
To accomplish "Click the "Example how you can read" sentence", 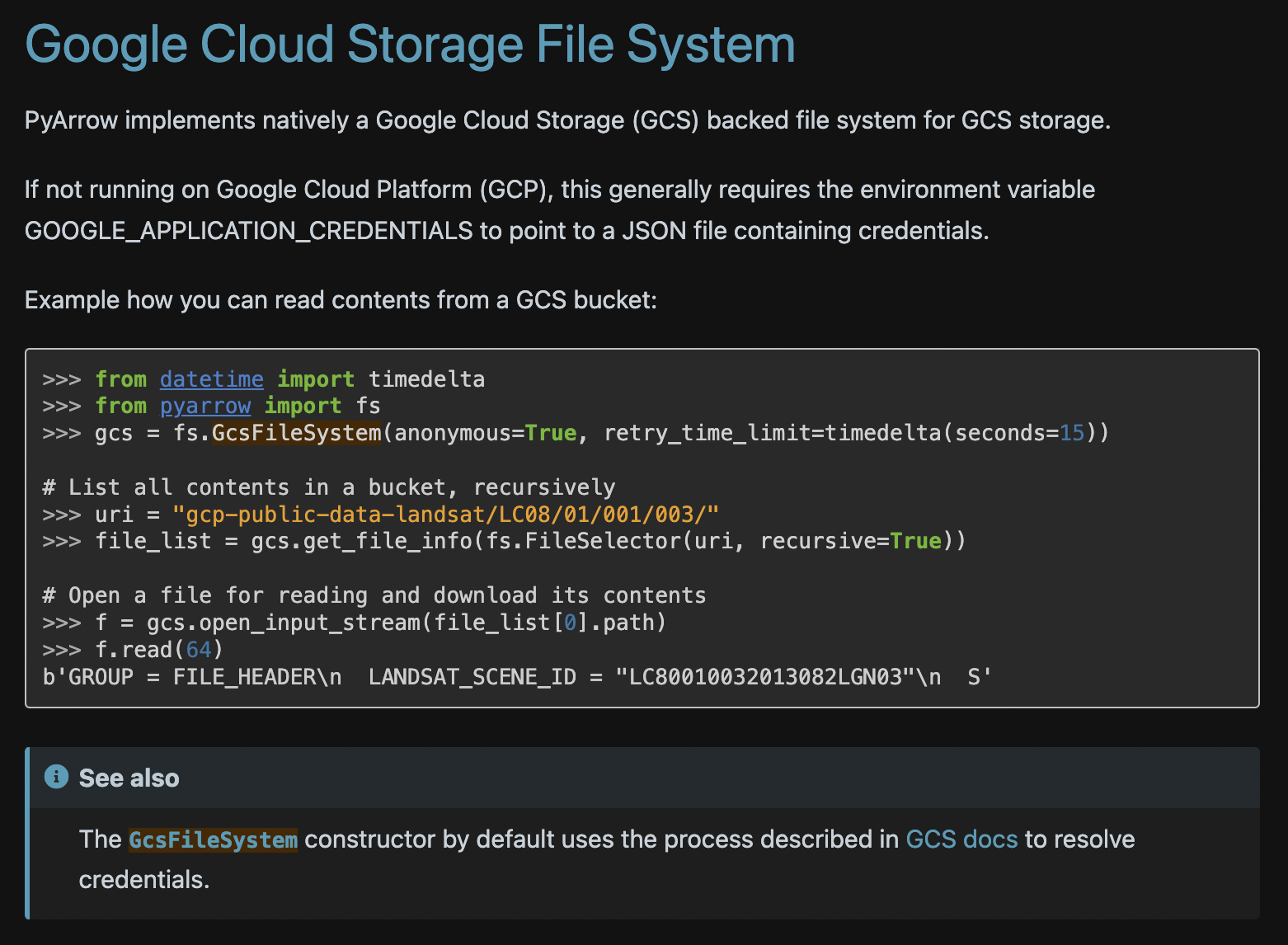I will [x=341, y=300].
